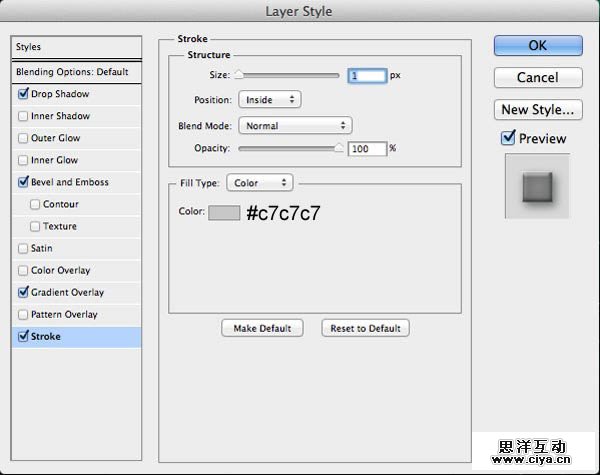The height and width of the screenshot is (475, 600).
Task: Toggle the Preview checkbox
Action: pos(509,138)
